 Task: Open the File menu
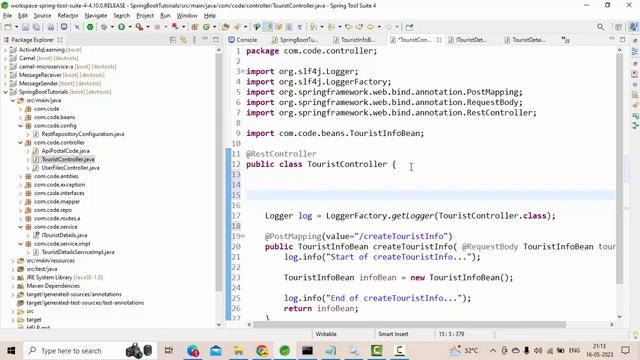(x=7, y=16)
